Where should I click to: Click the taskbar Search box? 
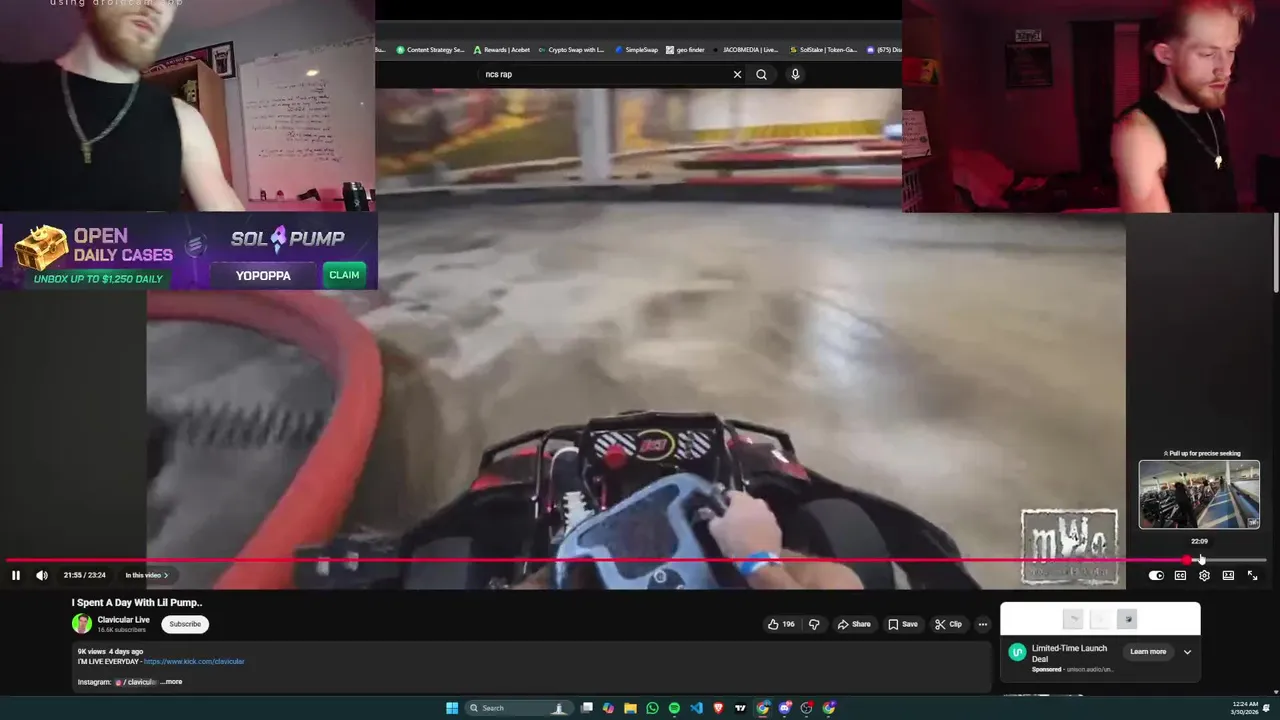point(518,708)
